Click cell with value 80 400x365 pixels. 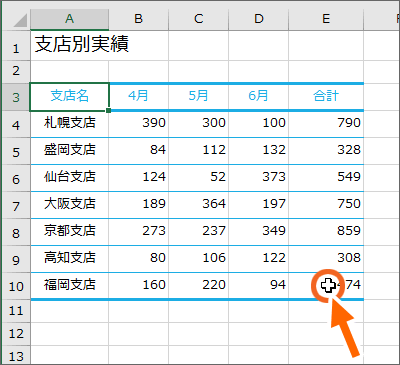coord(139,259)
